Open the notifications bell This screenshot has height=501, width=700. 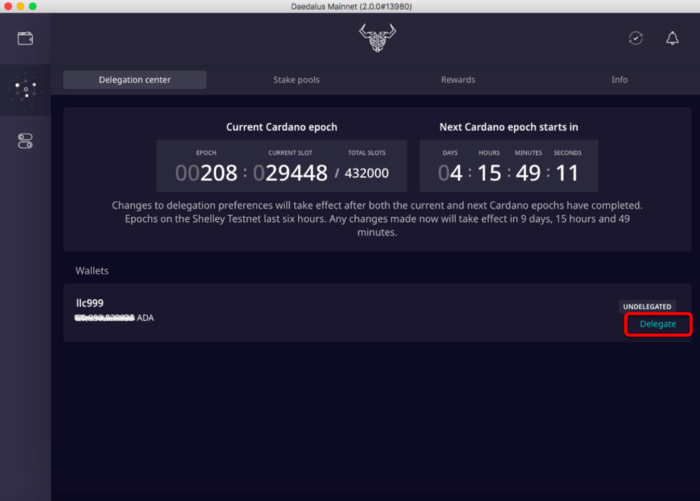[672, 38]
